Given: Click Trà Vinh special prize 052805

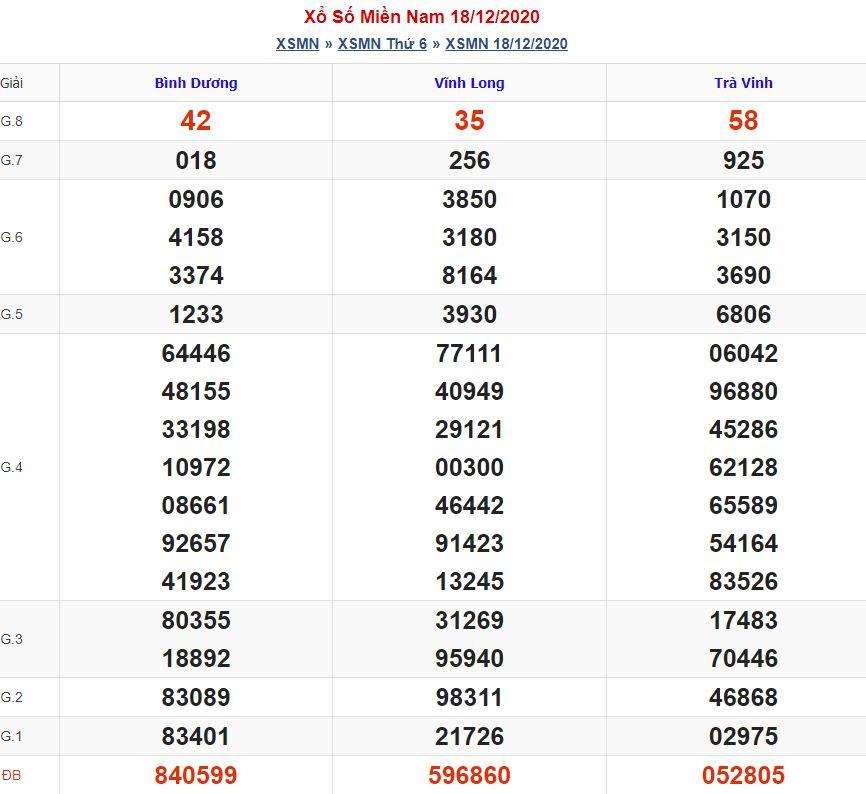Looking at the screenshot, I should click(x=743, y=775).
